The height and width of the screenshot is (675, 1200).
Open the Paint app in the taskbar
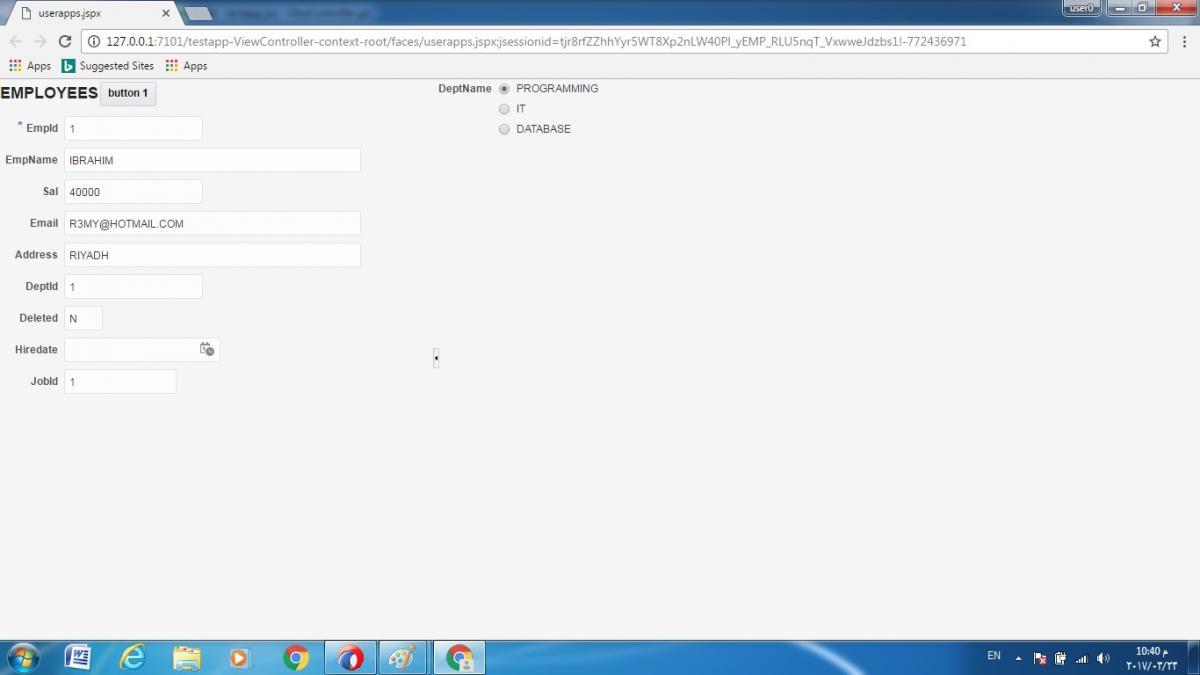(401, 657)
